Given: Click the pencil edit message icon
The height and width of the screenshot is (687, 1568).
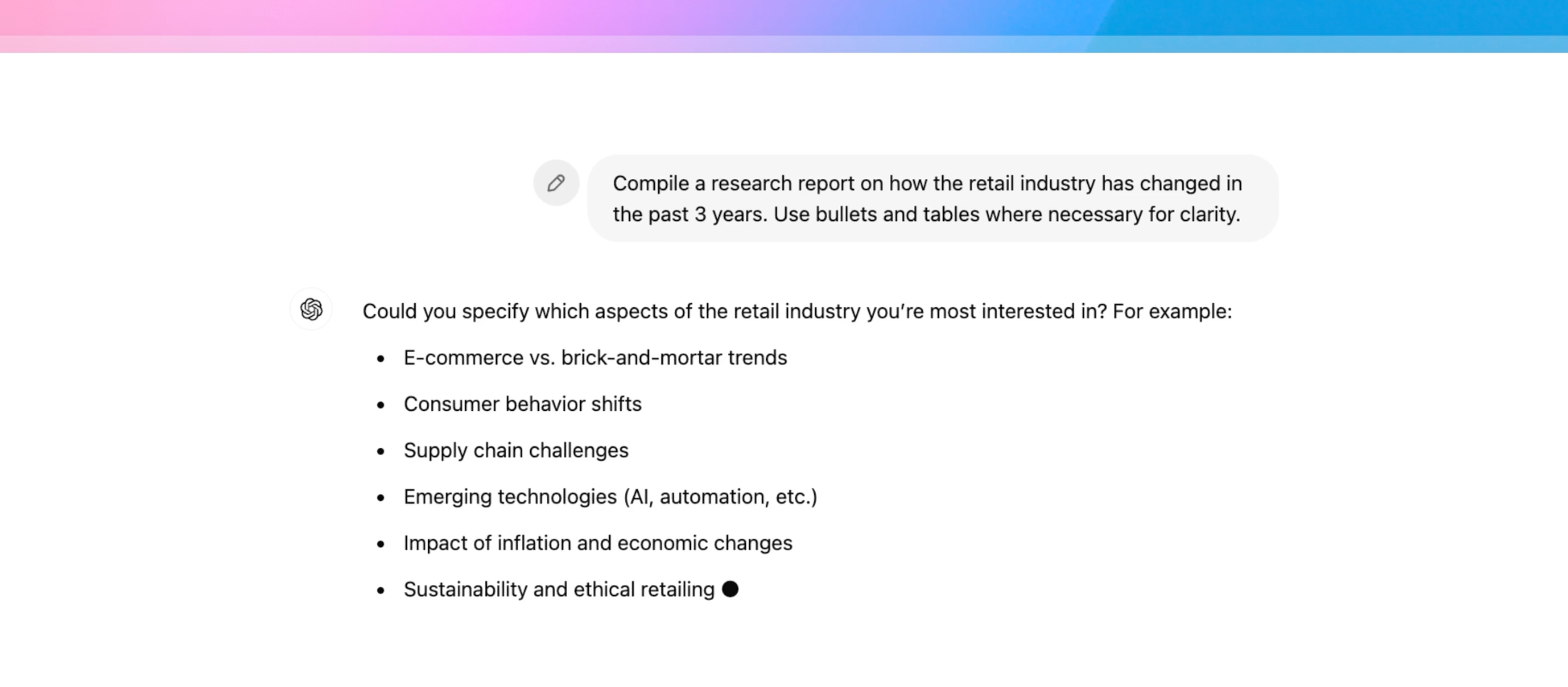Looking at the screenshot, I should 555,183.
